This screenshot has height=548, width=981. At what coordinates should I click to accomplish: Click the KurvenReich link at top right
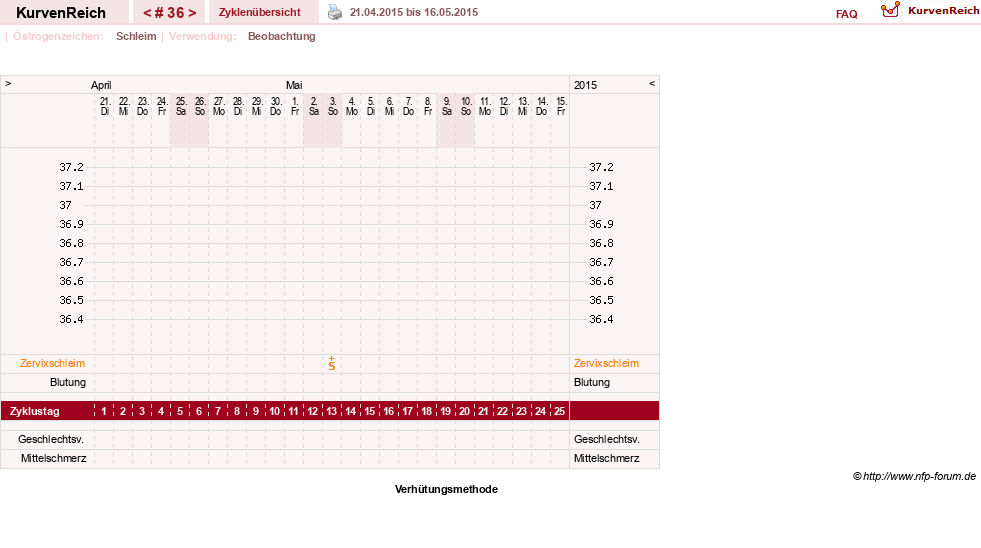(943, 11)
